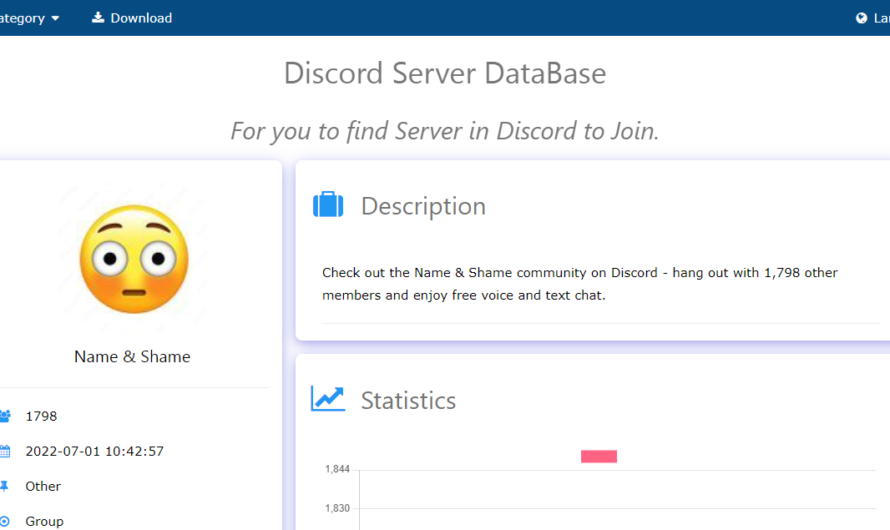890x530 pixels.
Task: Click the briefcase Description icon
Action: pyautogui.click(x=328, y=205)
